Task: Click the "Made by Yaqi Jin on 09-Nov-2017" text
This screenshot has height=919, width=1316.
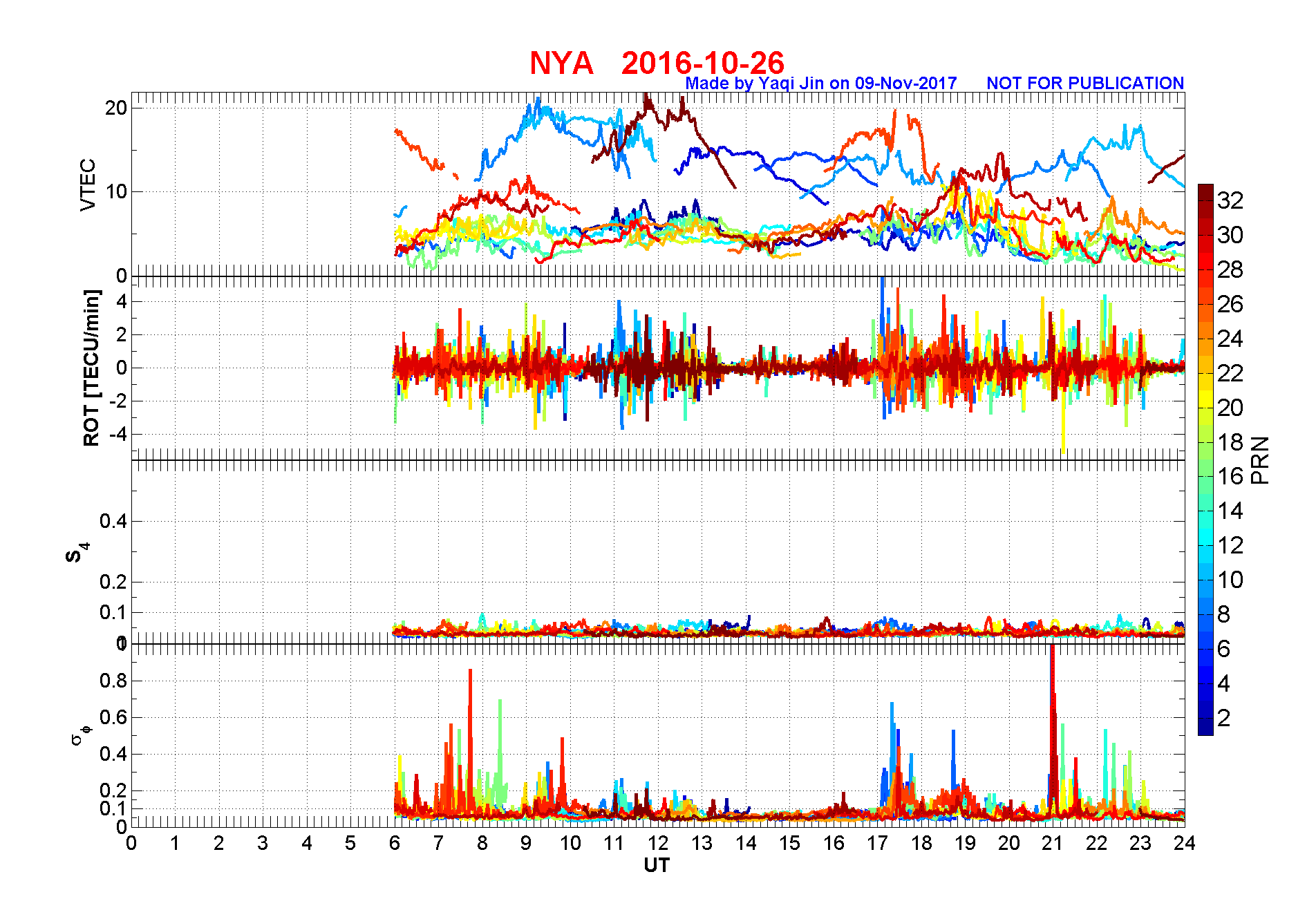Action: [x=821, y=84]
